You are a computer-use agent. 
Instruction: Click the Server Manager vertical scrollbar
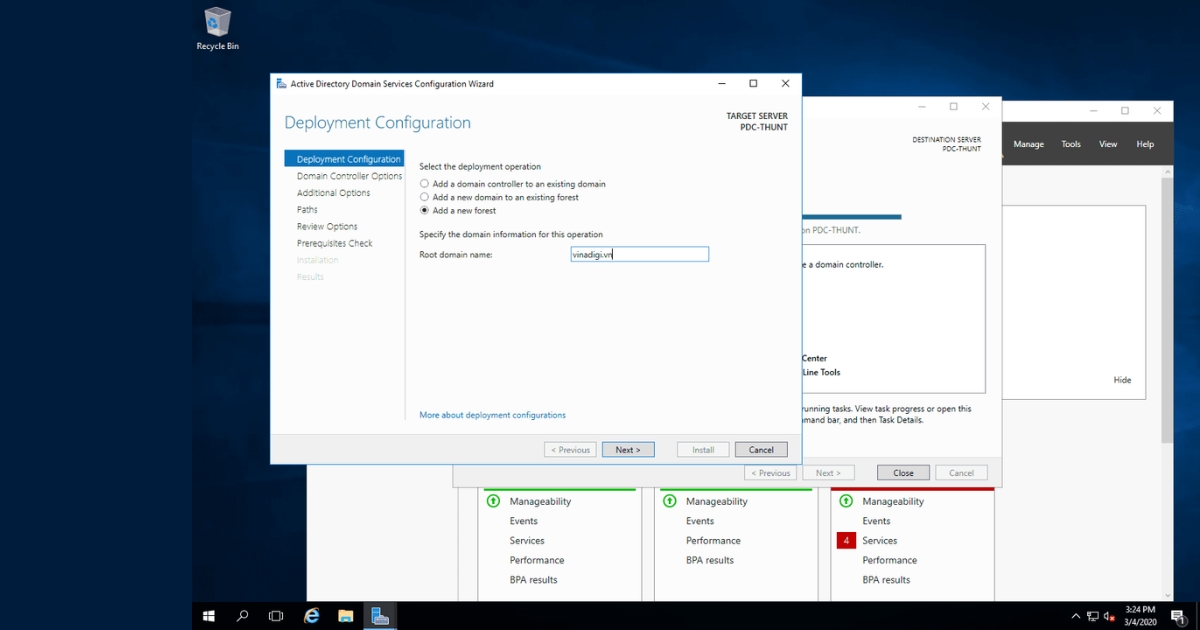[1167, 300]
